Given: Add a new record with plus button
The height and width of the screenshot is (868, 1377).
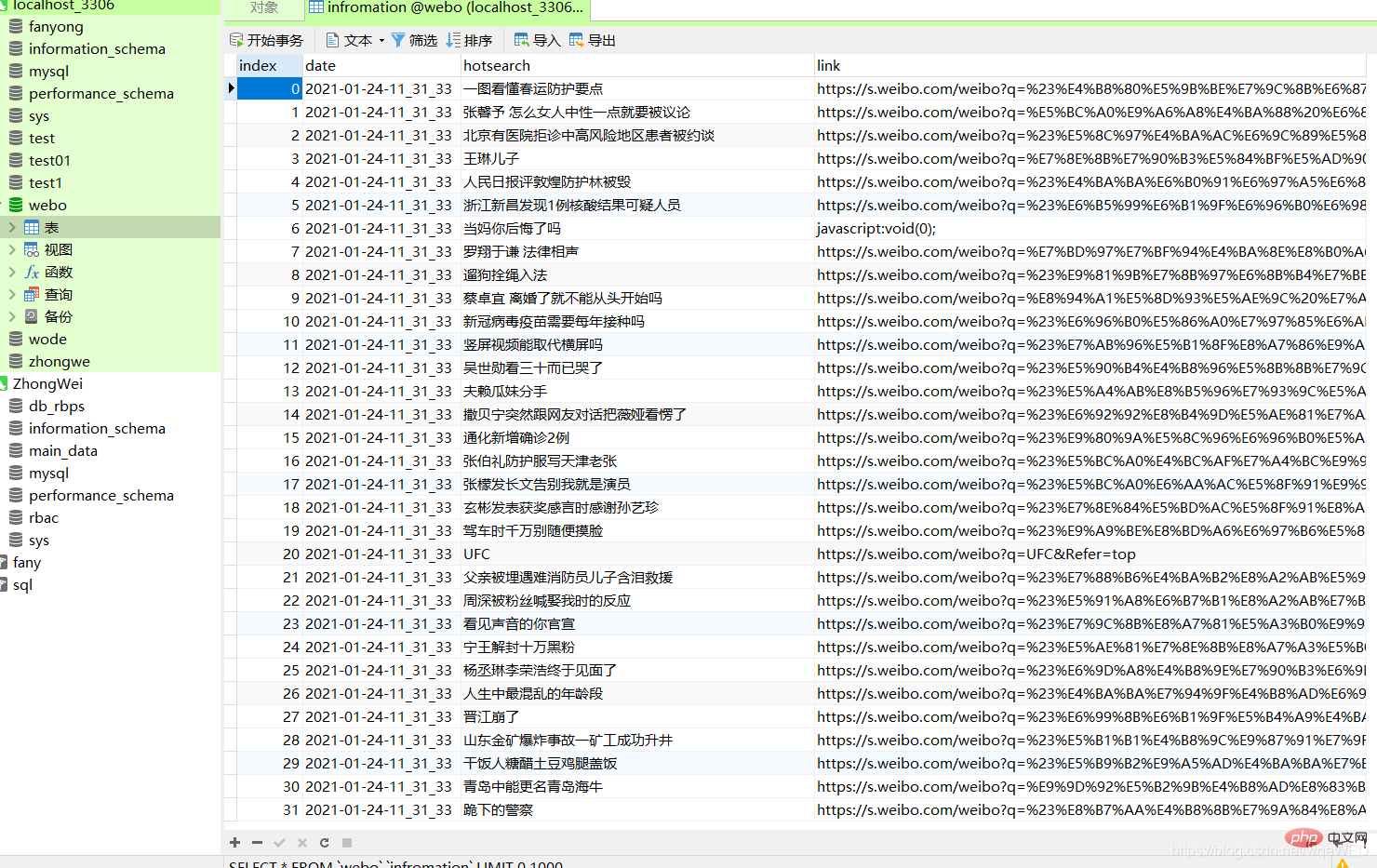Looking at the screenshot, I should click(235, 842).
